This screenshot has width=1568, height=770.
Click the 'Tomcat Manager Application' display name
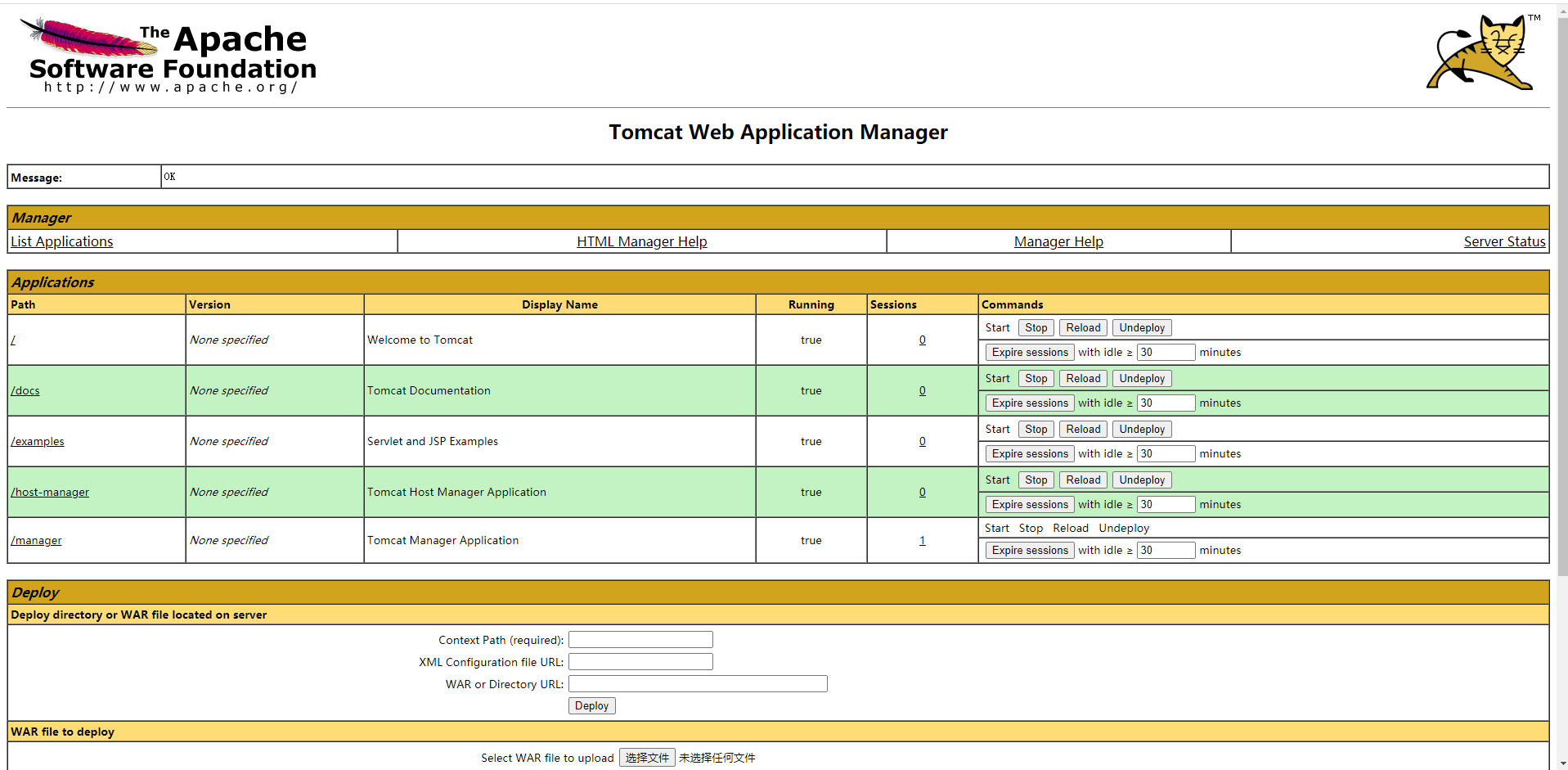(443, 540)
